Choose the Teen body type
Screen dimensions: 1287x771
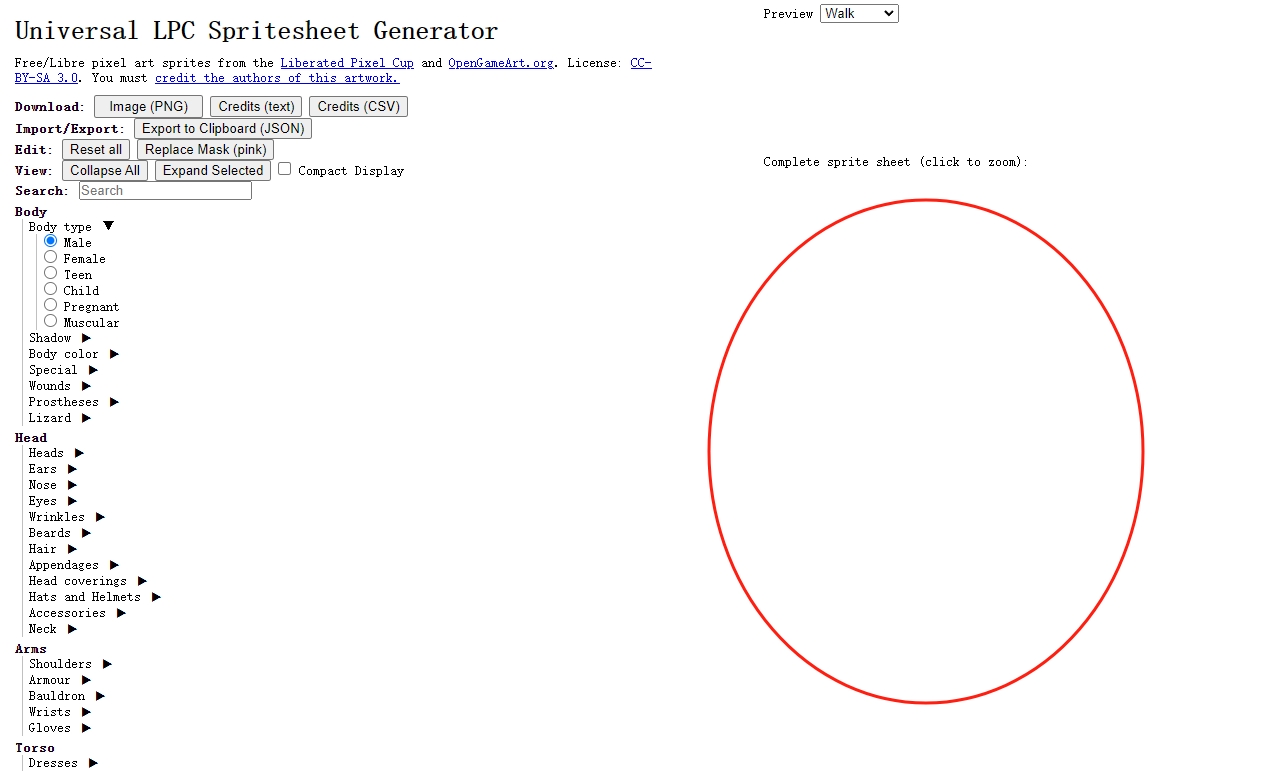(x=50, y=273)
